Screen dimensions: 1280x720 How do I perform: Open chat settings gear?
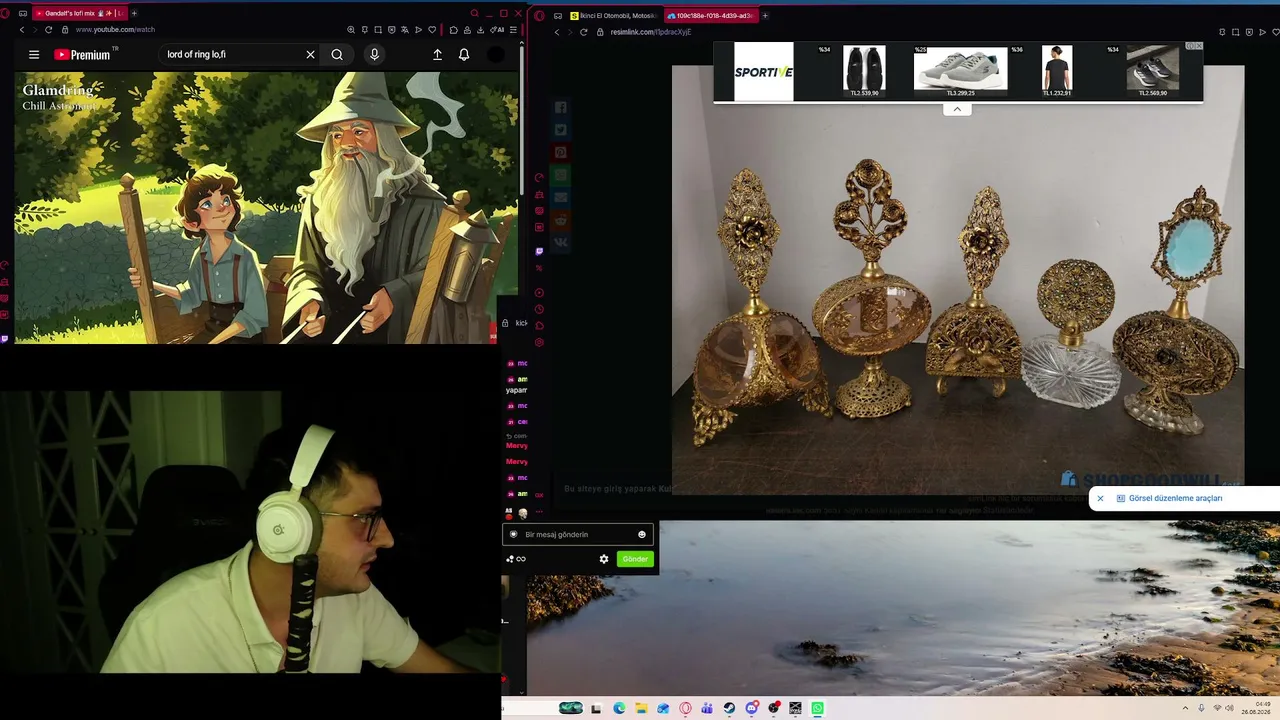tap(604, 559)
